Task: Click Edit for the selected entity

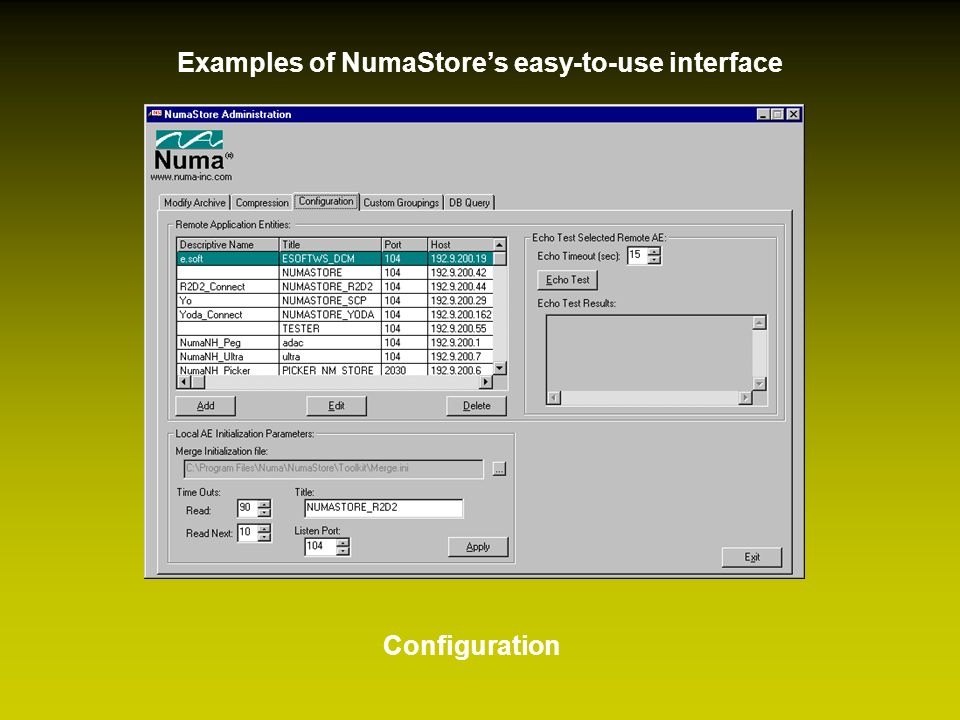Action: pyautogui.click(x=336, y=405)
